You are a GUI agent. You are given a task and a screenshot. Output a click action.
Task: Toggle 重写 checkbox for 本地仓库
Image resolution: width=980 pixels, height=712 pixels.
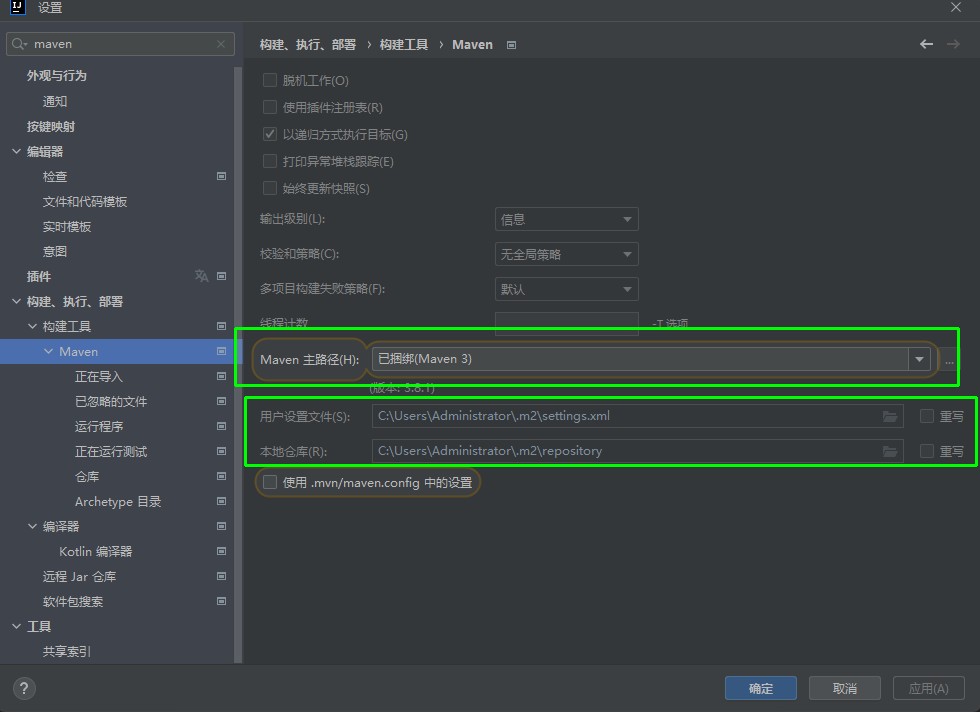pyautogui.click(x=927, y=451)
